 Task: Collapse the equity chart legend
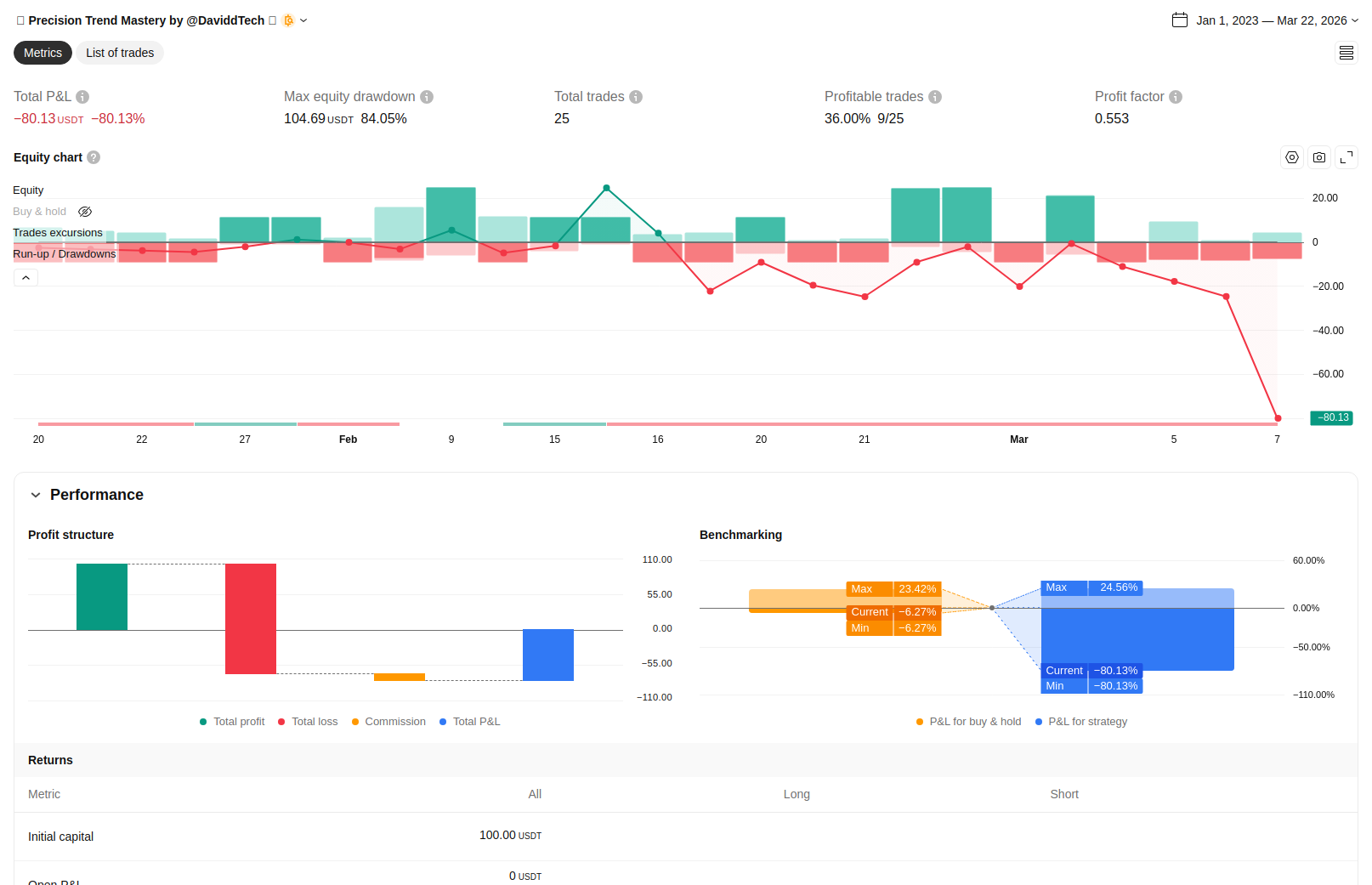coord(26,278)
